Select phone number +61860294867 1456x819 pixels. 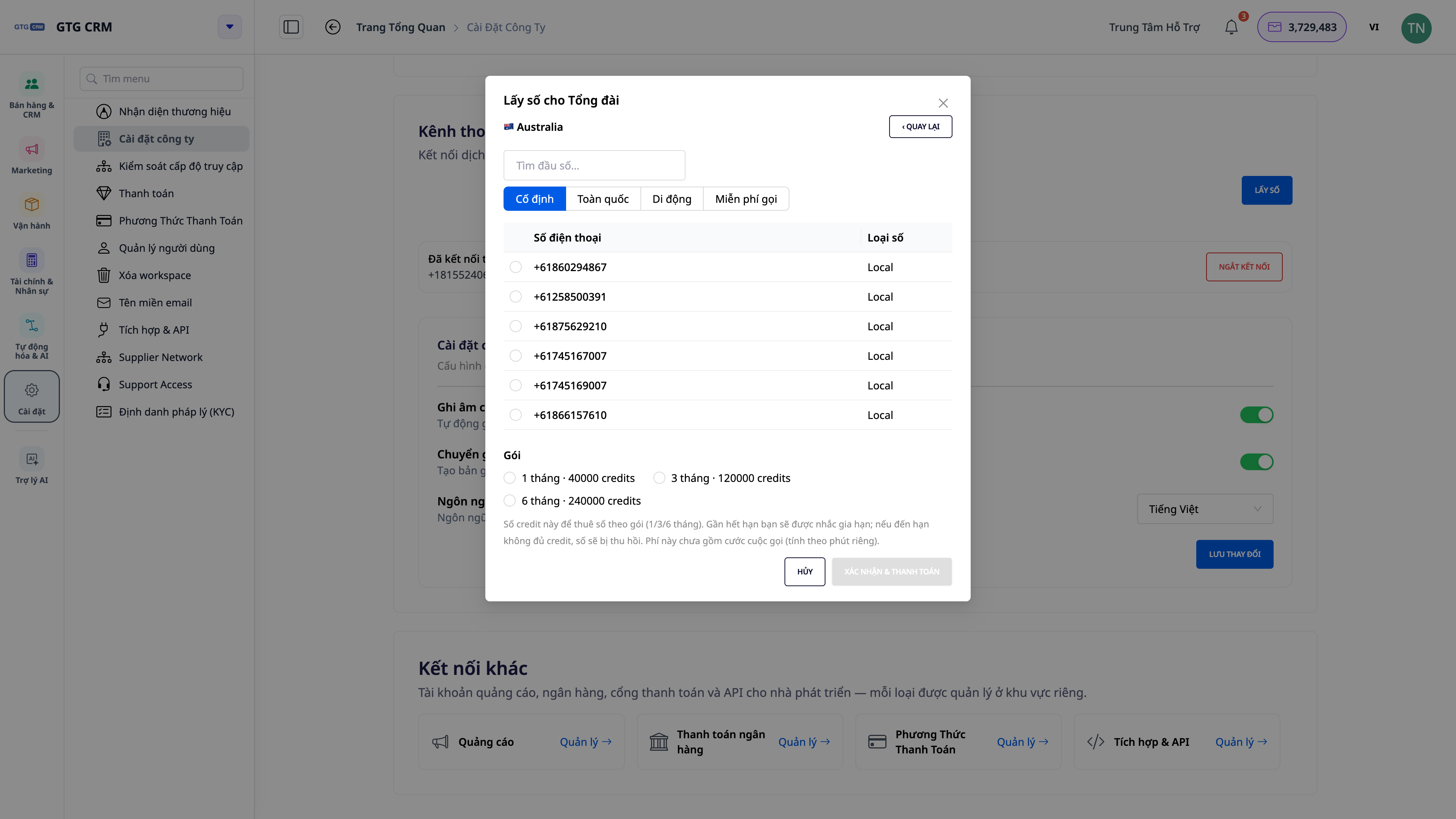pos(516,267)
